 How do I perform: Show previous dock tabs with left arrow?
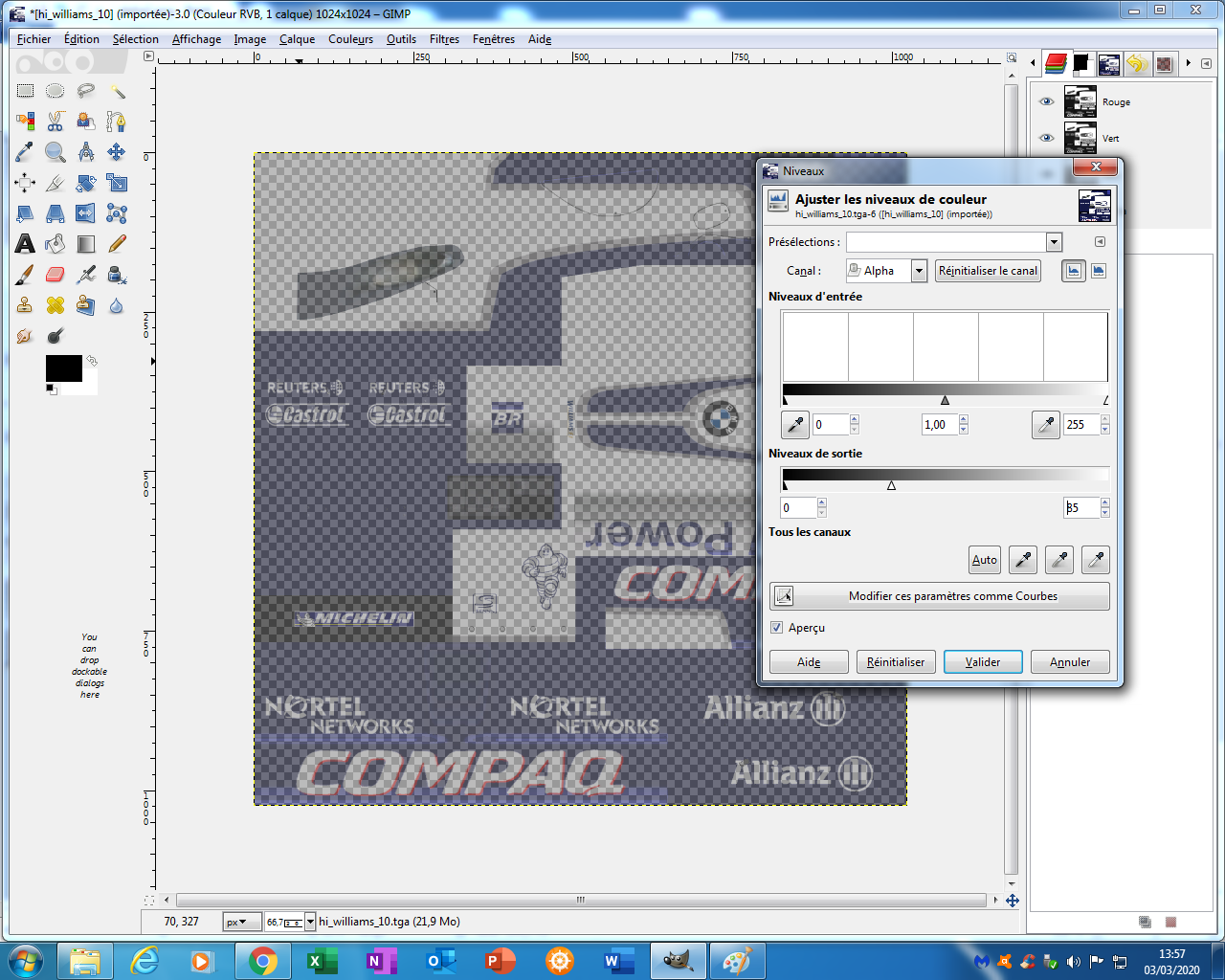pyautogui.click(x=1033, y=63)
